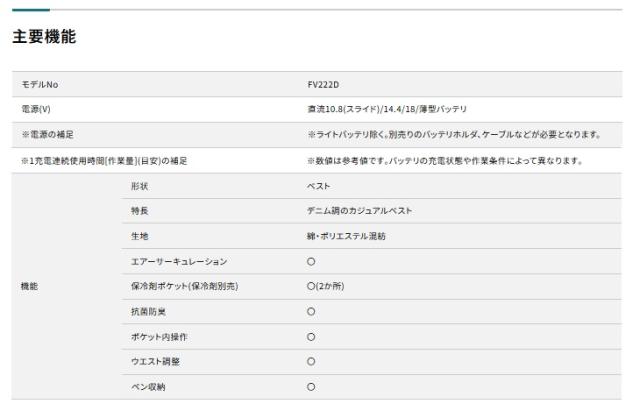Select the circle mark for 抗菌防臭
The image size is (640, 404).
click(311, 312)
